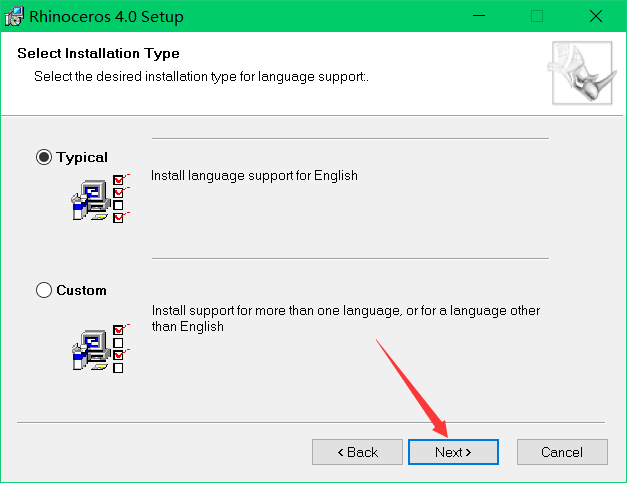Select the Typical radio button
Image resolution: width=627 pixels, height=483 pixels.
pyautogui.click(x=44, y=157)
